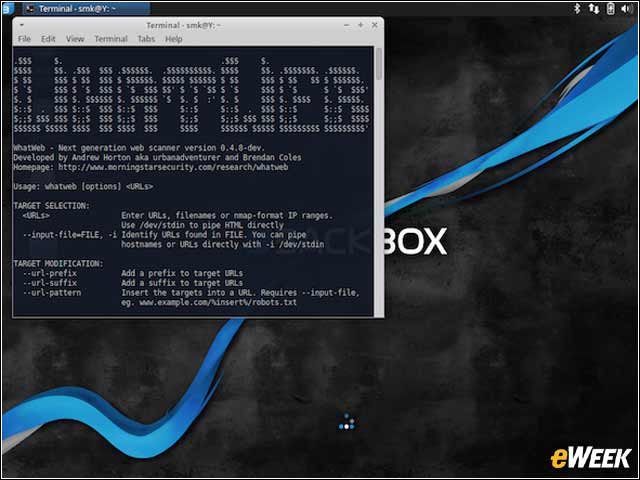Click the 'Use /dev/stdin to pipe HTML directly' line
This screenshot has height=480, width=640.
[x=202, y=225]
